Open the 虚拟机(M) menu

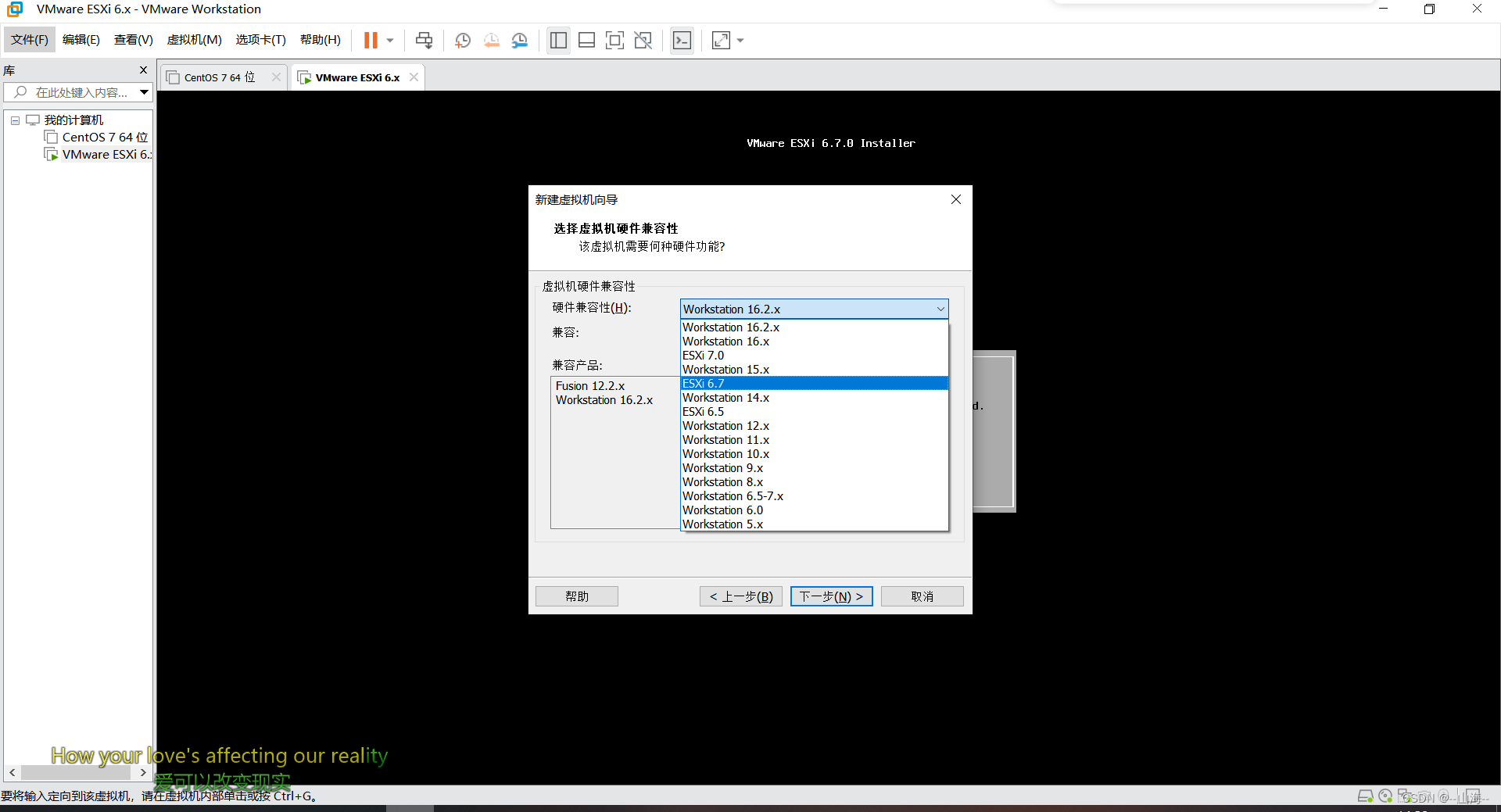195,40
